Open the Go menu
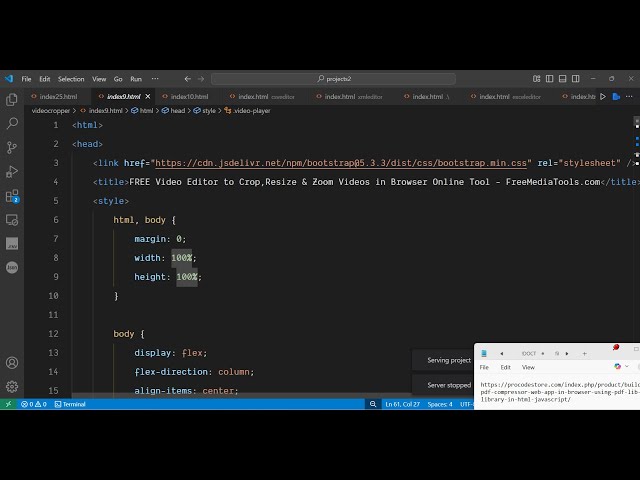Screen dimensions: 640x480 (x=118, y=79)
